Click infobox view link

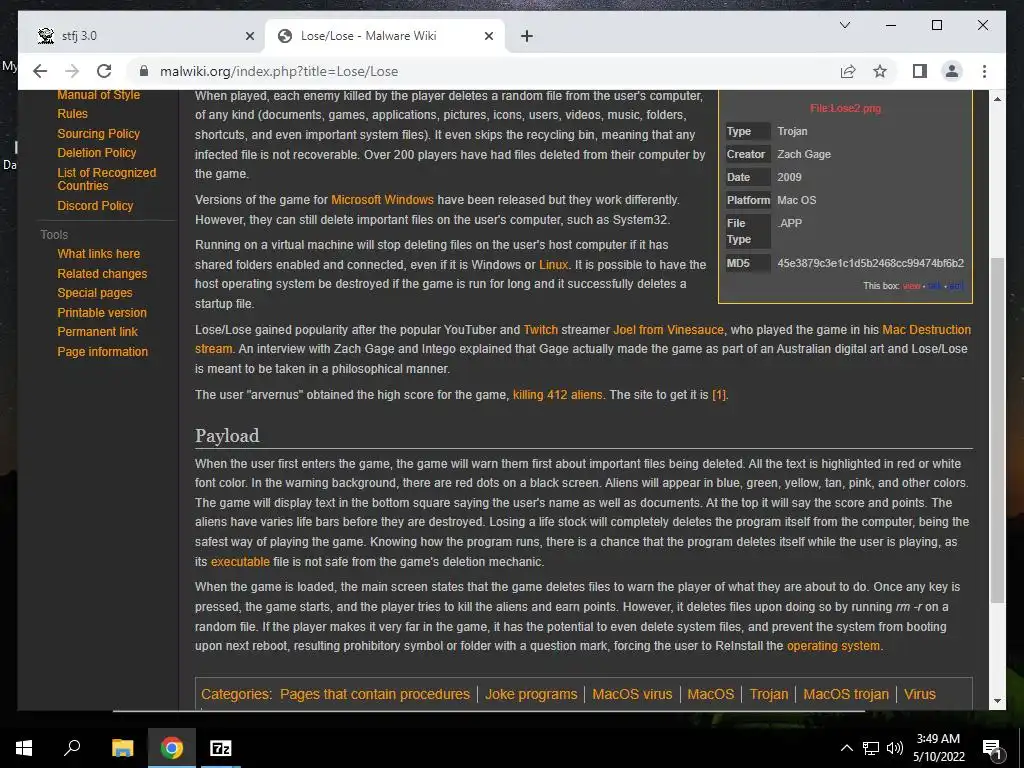(x=912, y=286)
